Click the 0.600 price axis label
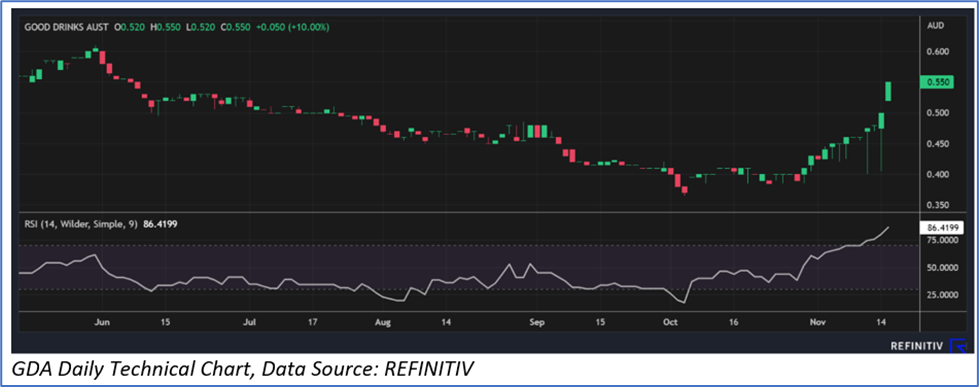 pos(937,51)
